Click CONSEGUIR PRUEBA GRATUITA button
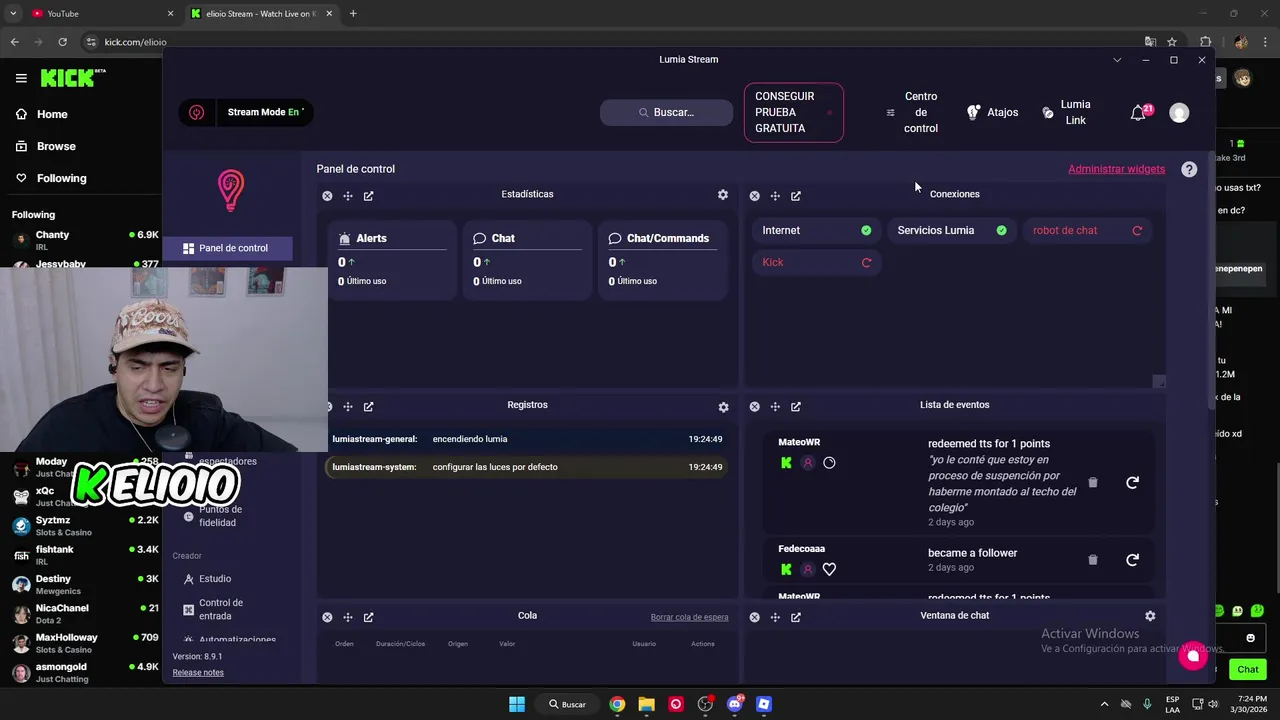The height and width of the screenshot is (720, 1280). [x=793, y=112]
